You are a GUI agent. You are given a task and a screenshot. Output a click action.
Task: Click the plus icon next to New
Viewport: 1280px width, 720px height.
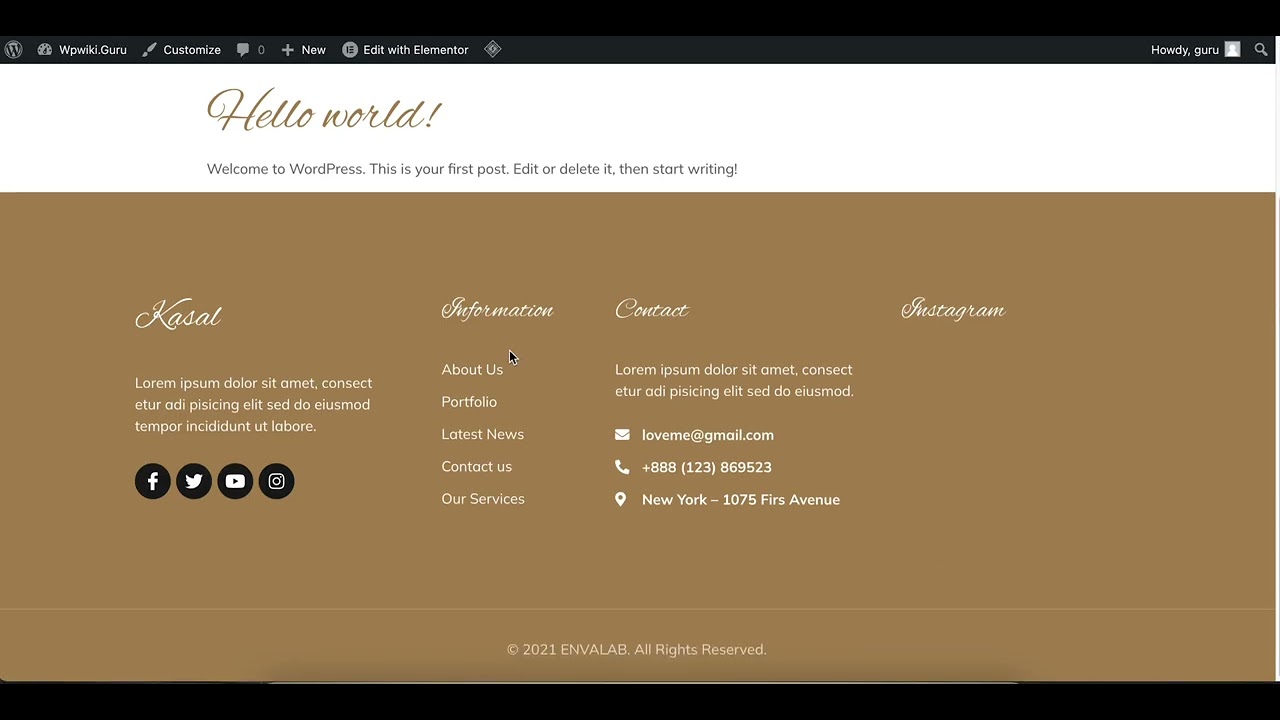[288, 49]
